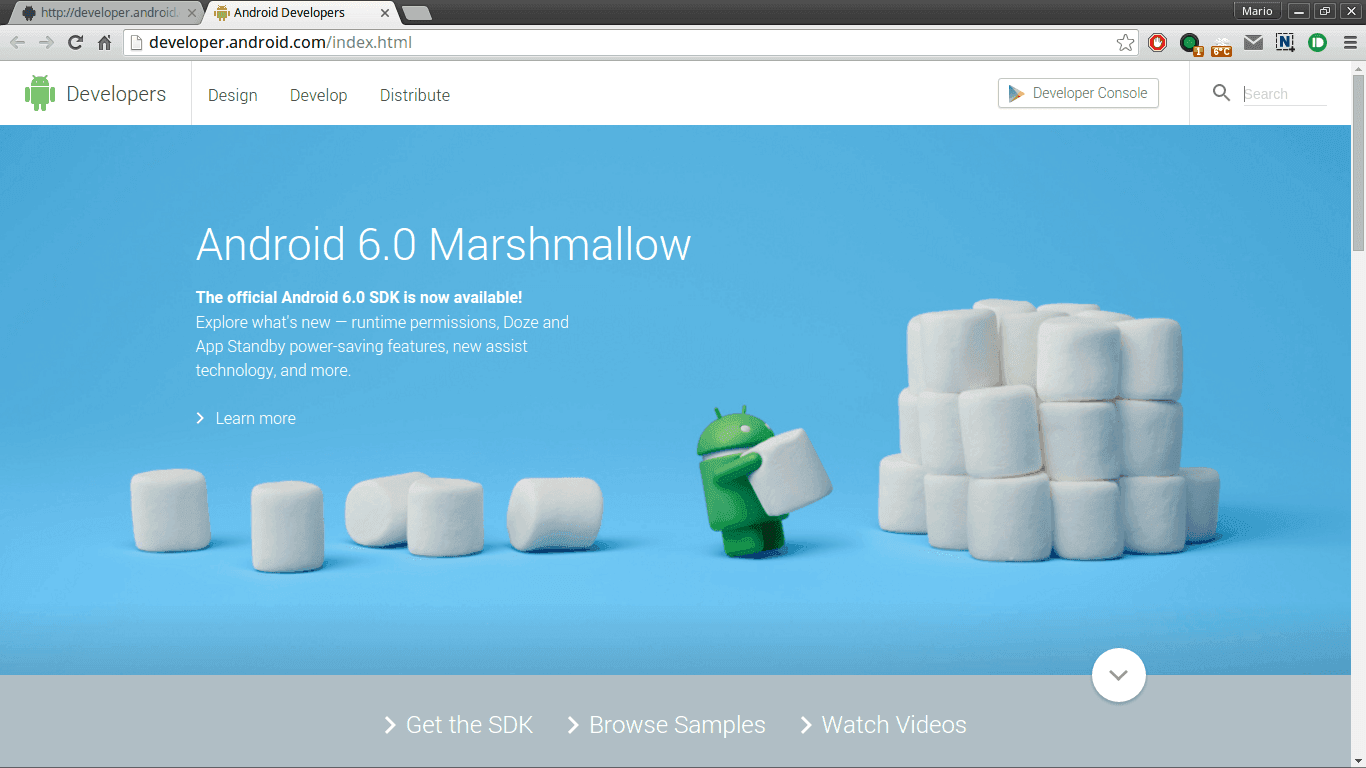Open Browse Samples link
Image resolution: width=1366 pixels, height=768 pixels.
(x=677, y=725)
